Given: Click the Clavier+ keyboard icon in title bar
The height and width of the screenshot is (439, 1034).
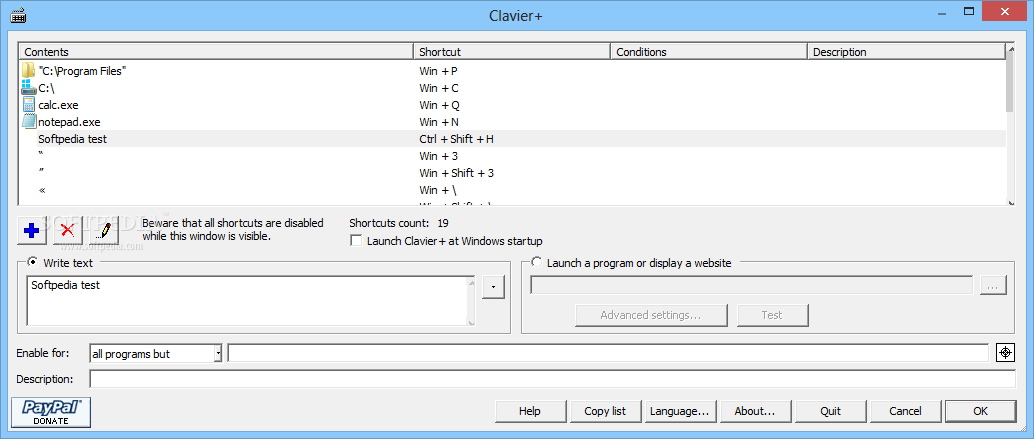Looking at the screenshot, I should coord(18,16).
